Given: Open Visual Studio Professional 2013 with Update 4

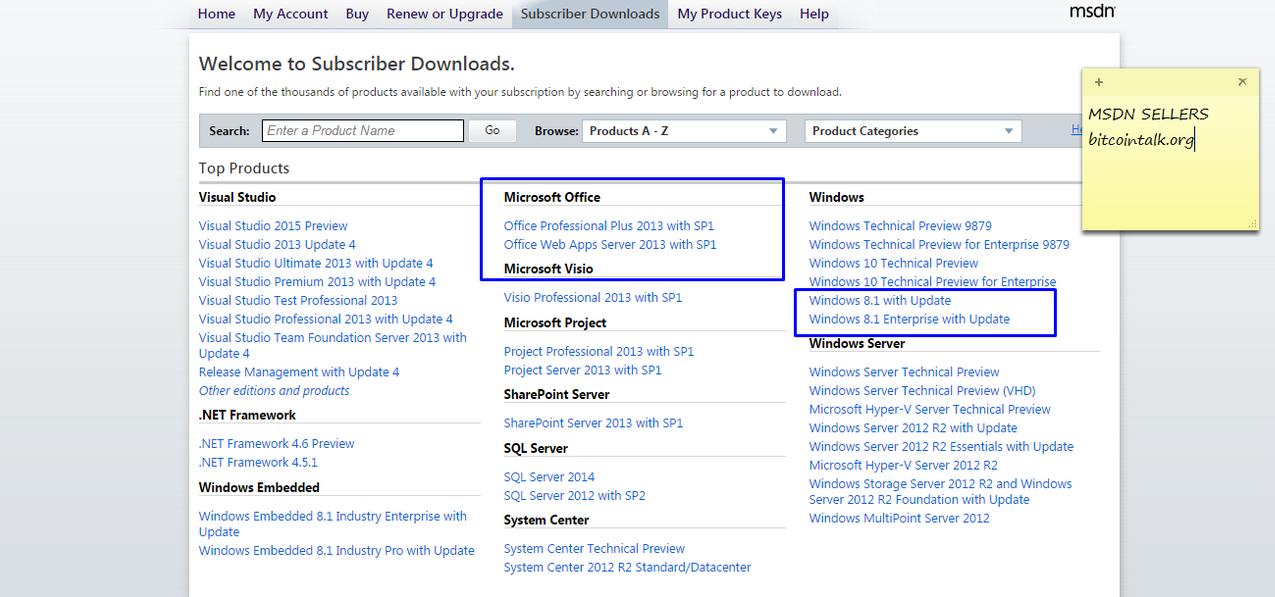Looking at the screenshot, I should point(326,319).
